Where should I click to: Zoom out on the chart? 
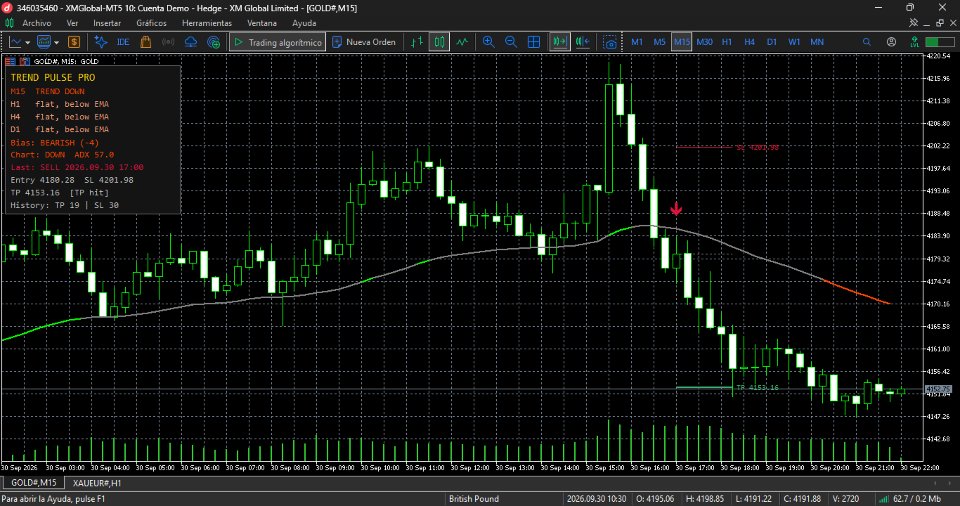(x=511, y=42)
